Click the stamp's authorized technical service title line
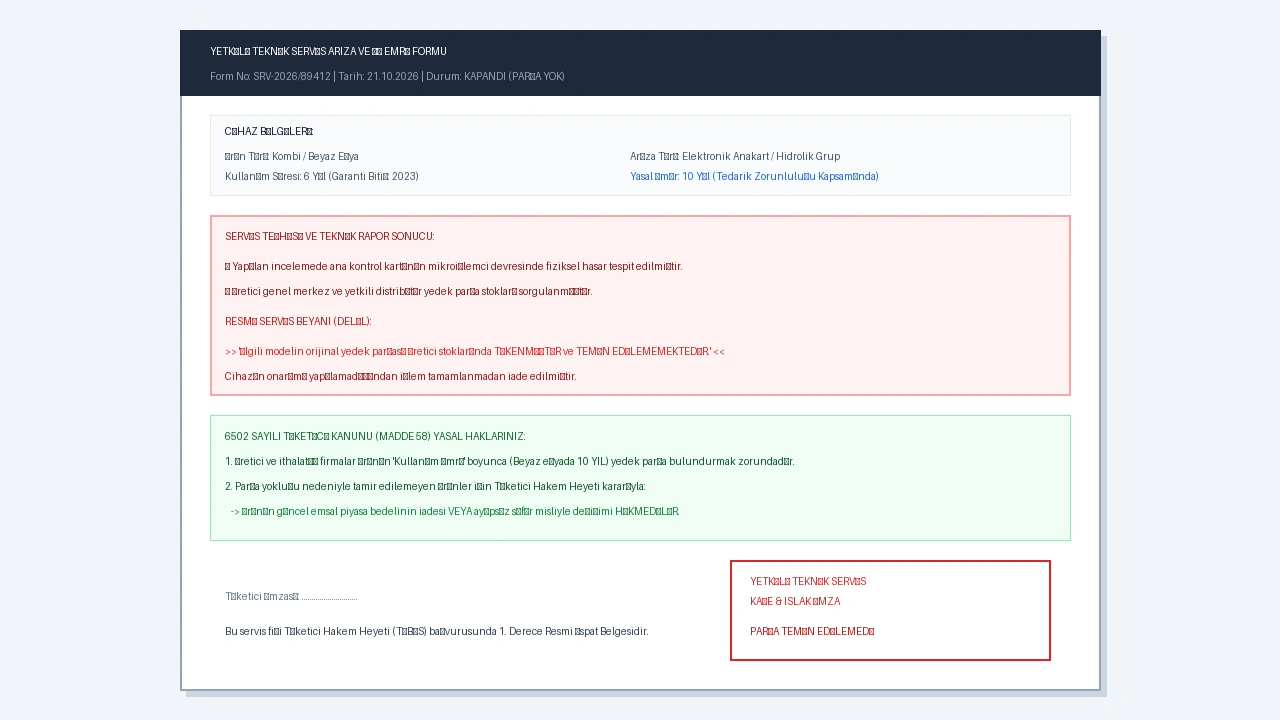The width and height of the screenshot is (1280, 720). point(808,581)
